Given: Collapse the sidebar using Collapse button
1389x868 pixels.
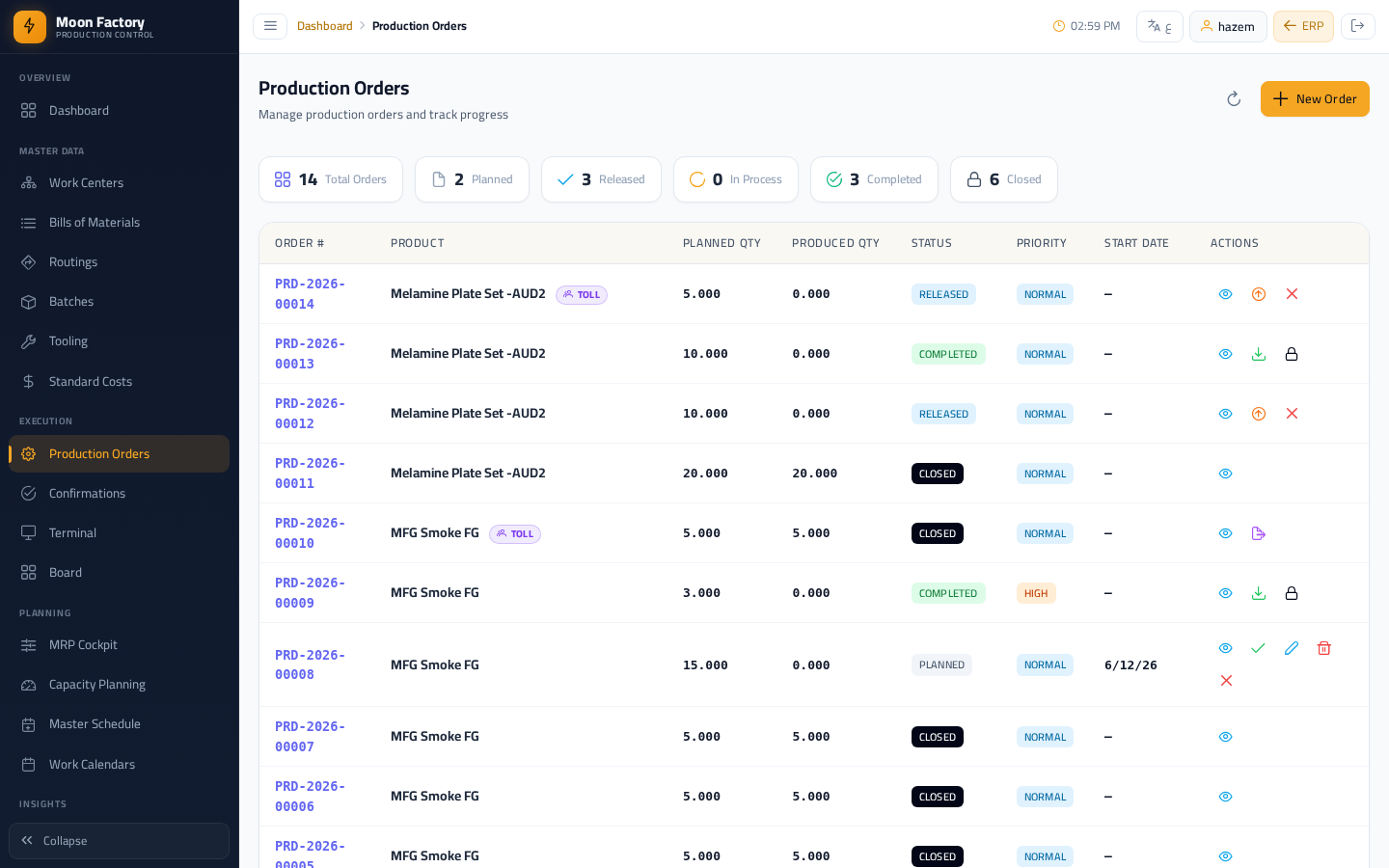Looking at the screenshot, I should 119,841.
